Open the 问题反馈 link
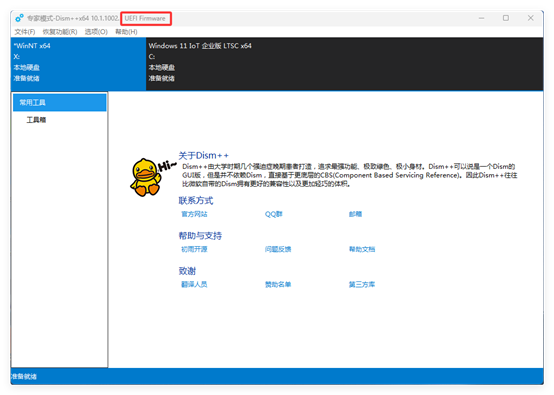This screenshot has height=395, width=554. click(278, 249)
